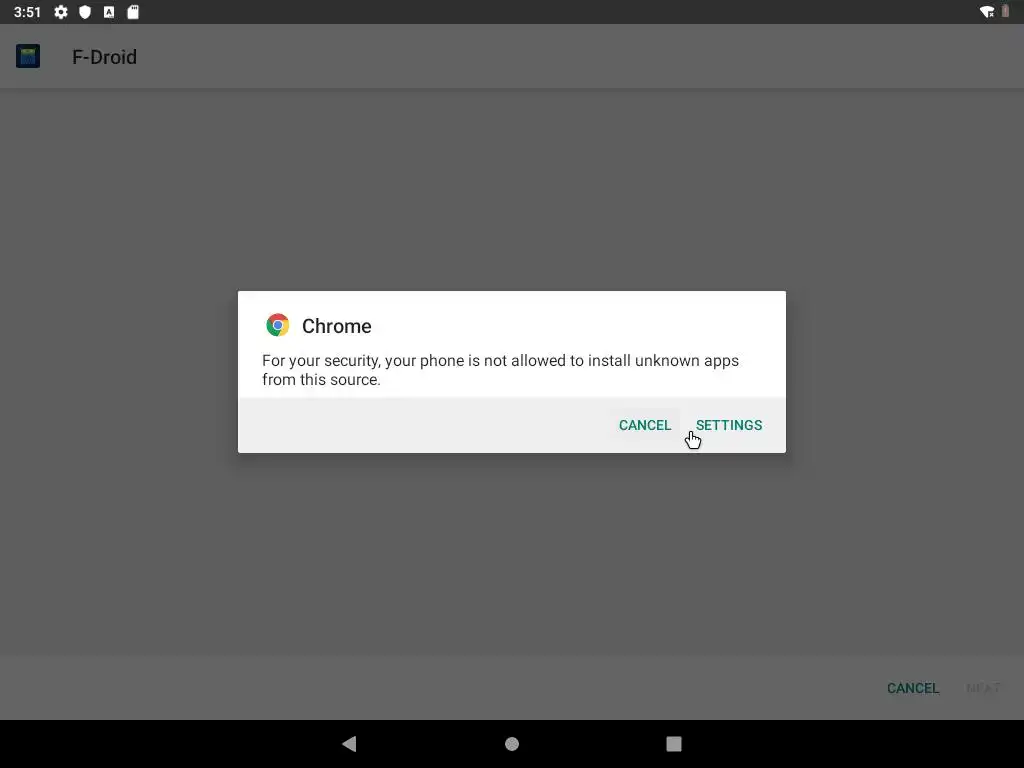Click the Chrome logo in the dialog
Image resolution: width=1024 pixels, height=768 pixels.
click(278, 325)
